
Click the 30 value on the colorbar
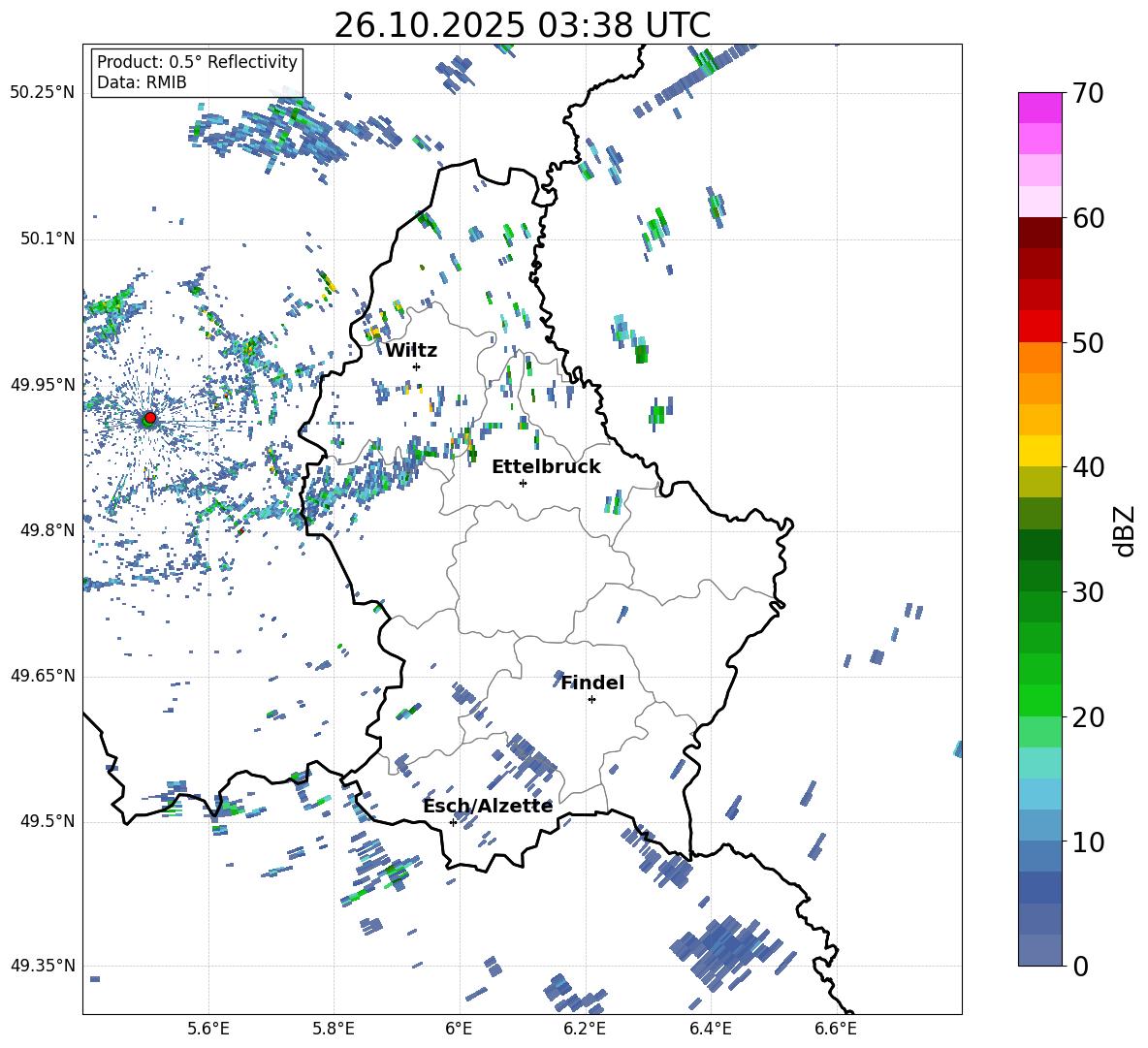point(1088,592)
